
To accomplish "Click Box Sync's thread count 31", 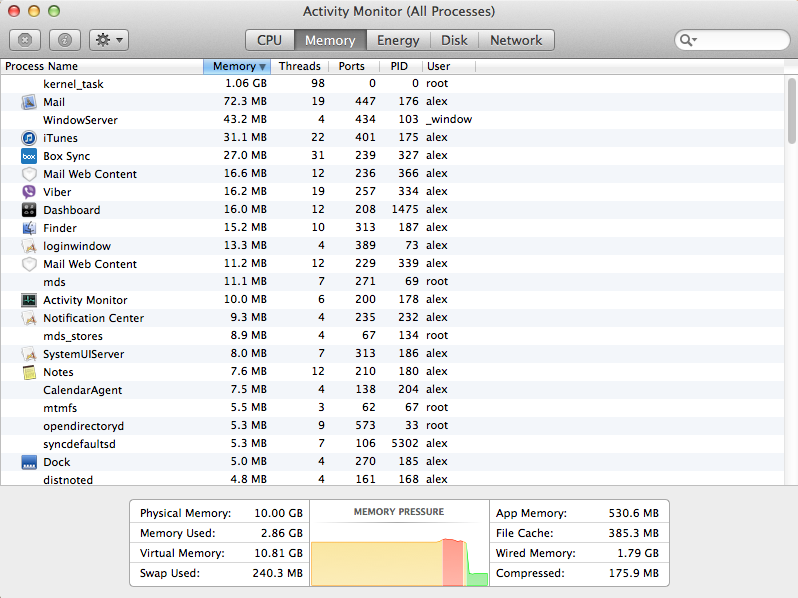I will [x=318, y=155].
